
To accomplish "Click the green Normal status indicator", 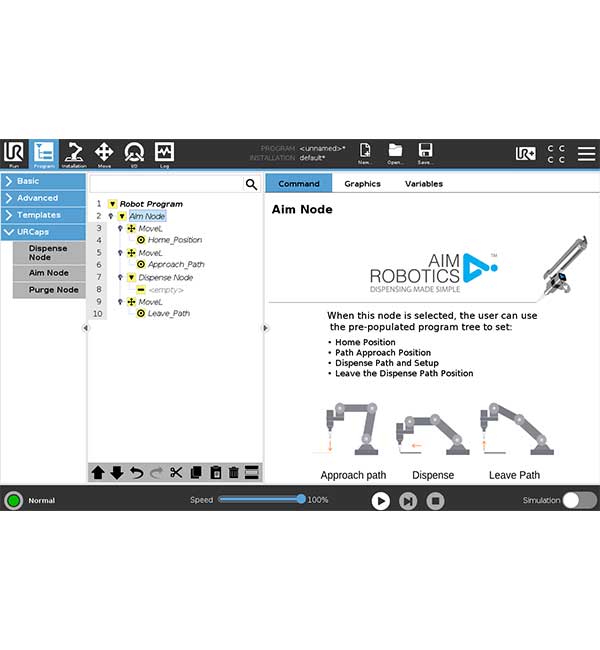I will 13,500.
